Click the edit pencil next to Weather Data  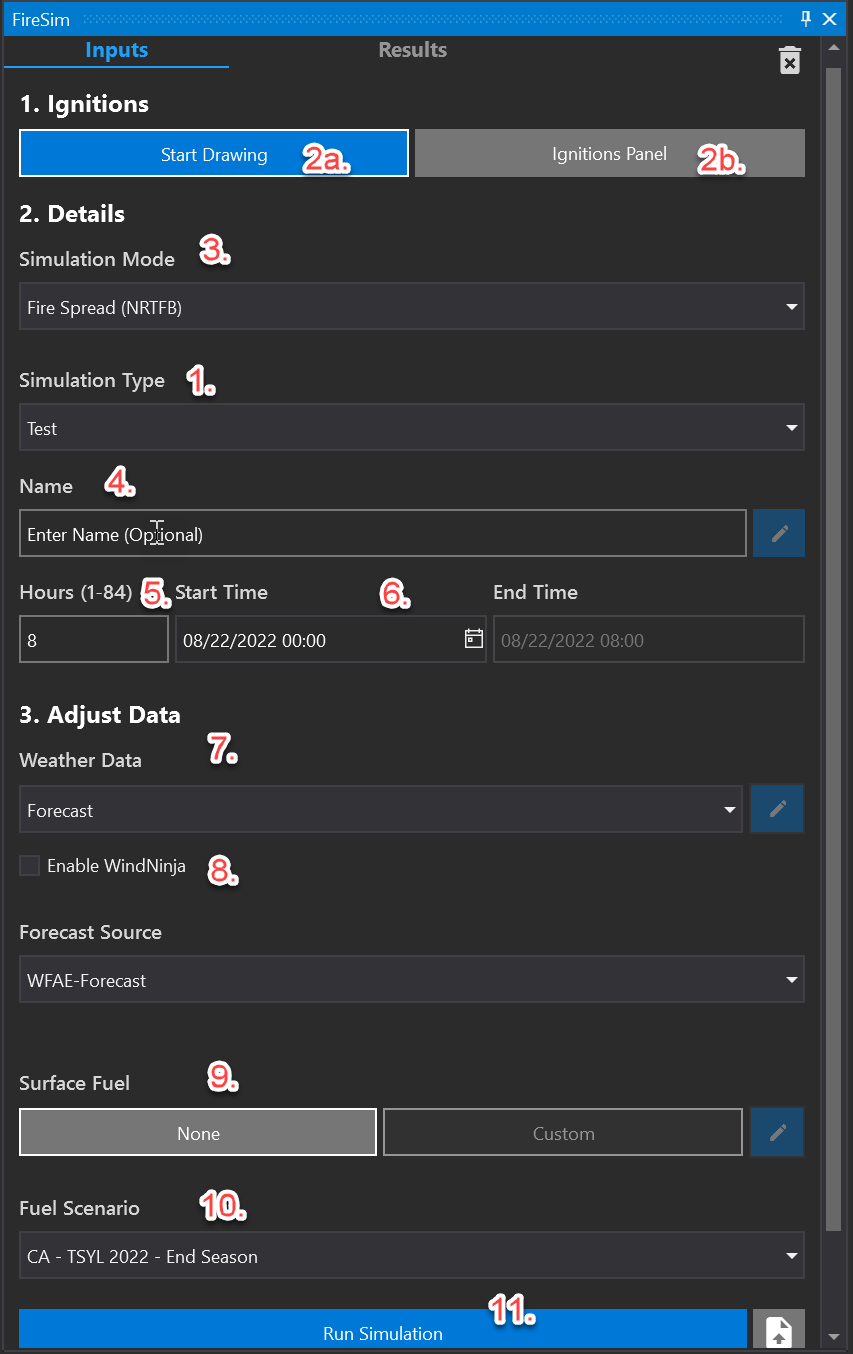pyautogui.click(x=778, y=809)
